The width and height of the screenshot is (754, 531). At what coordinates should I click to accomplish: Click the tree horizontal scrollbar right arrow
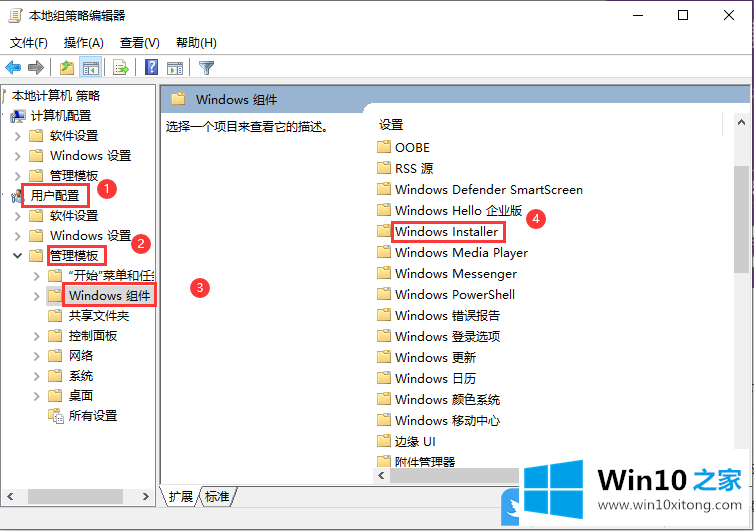146,496
